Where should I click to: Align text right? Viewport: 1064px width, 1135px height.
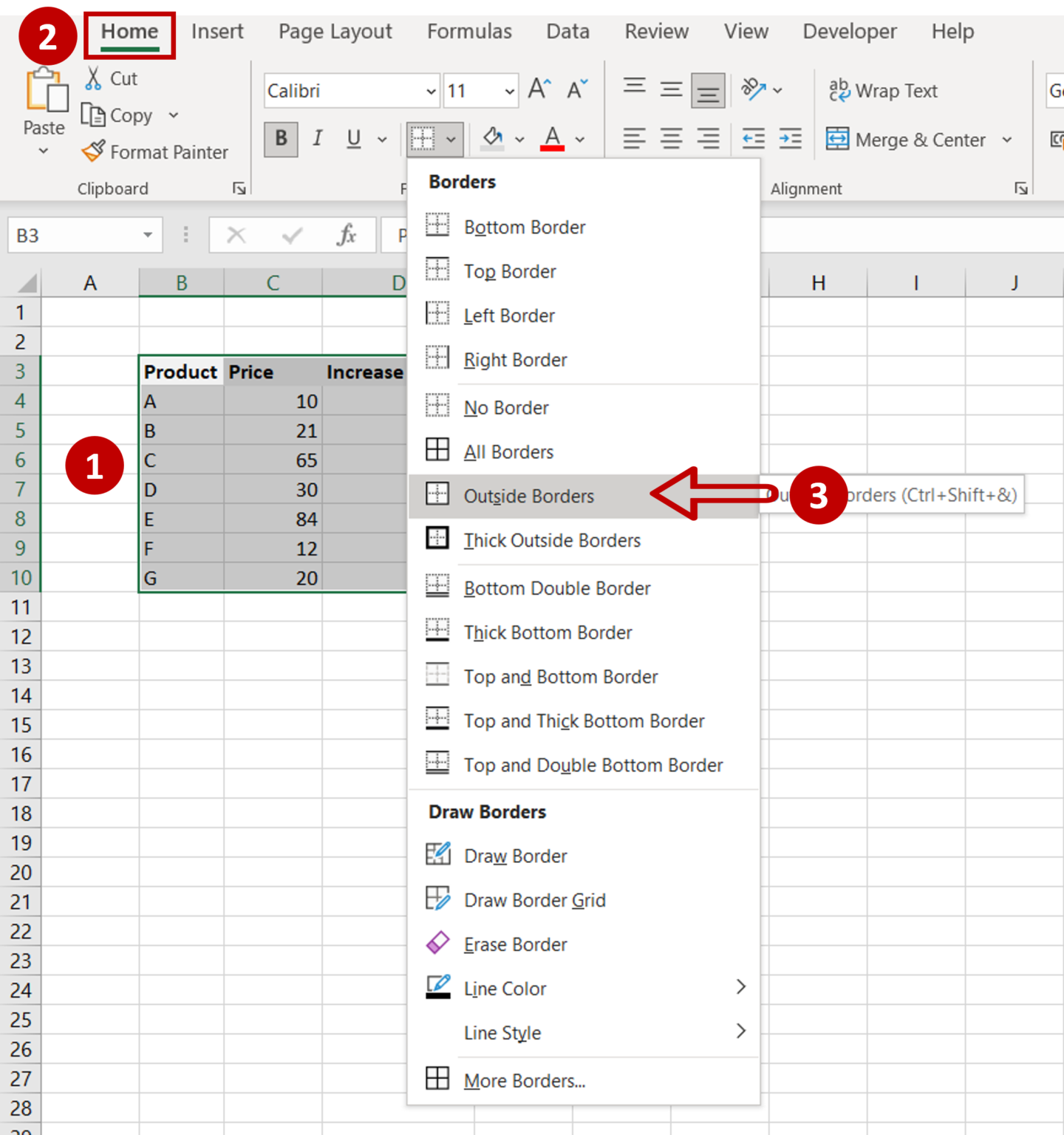point(708,139)
